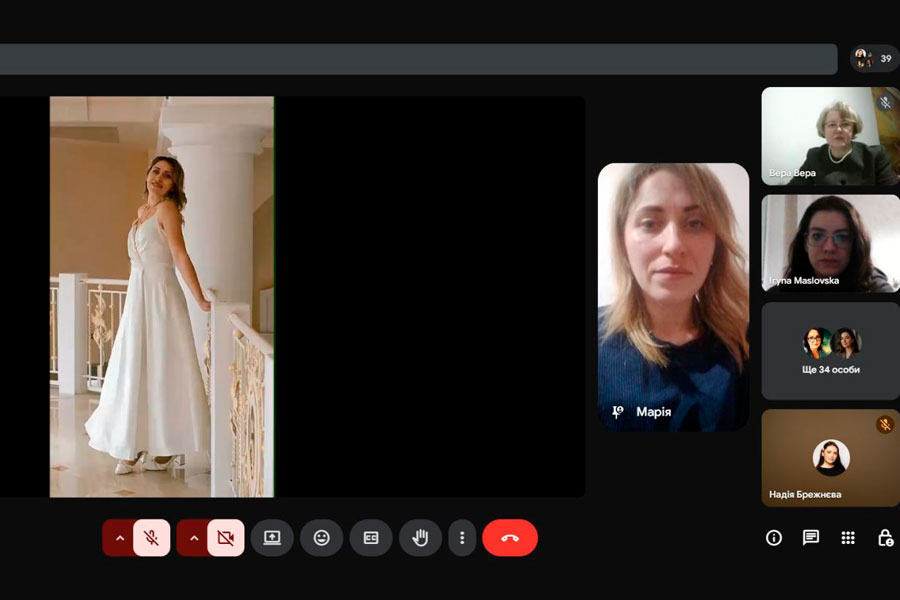Turn on the camera button
Viewport: 900px width, 600px height.
pyautogui.click(x=225, y=538)
